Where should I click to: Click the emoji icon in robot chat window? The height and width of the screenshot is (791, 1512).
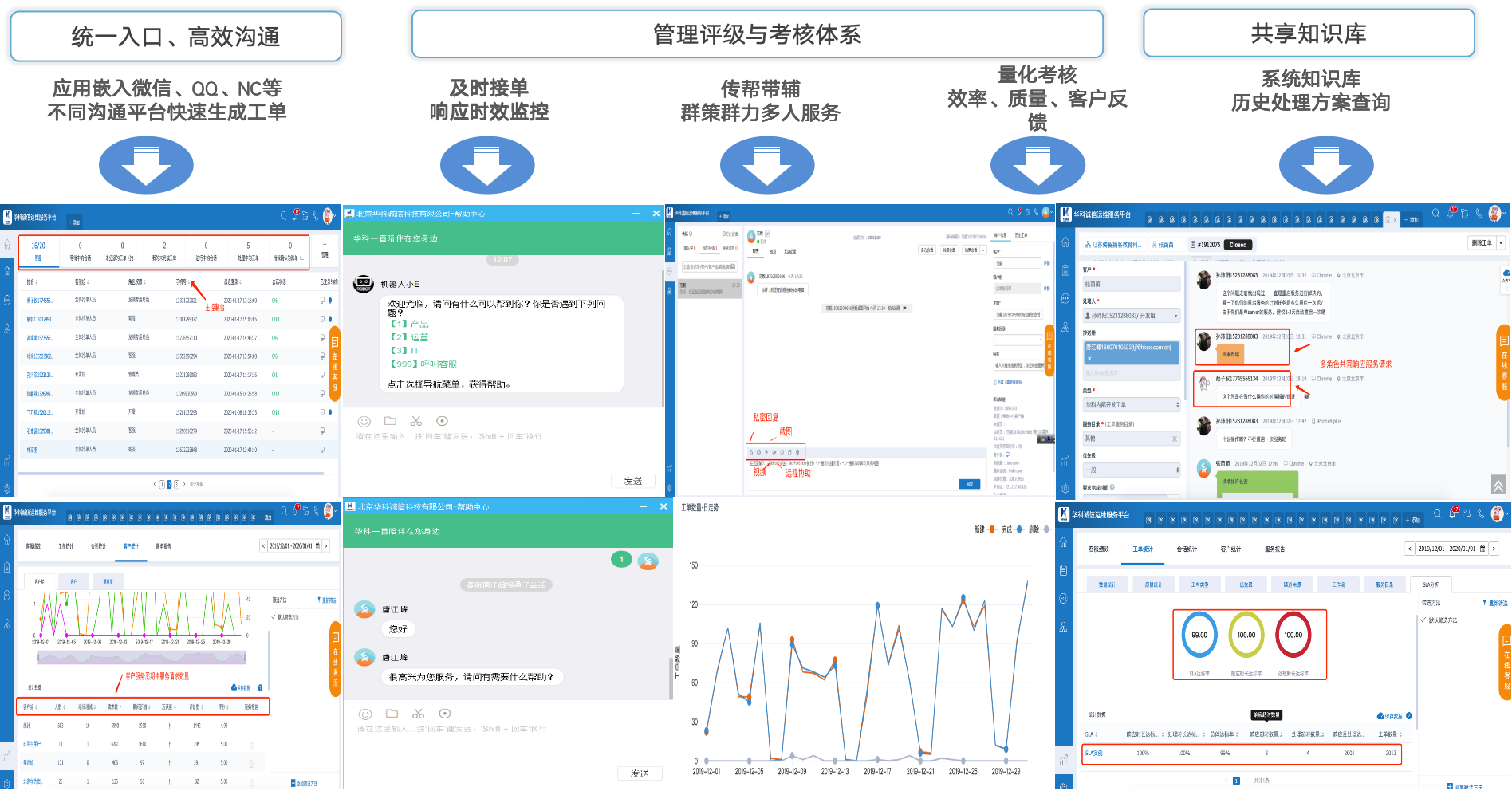(x=364, y=421)
